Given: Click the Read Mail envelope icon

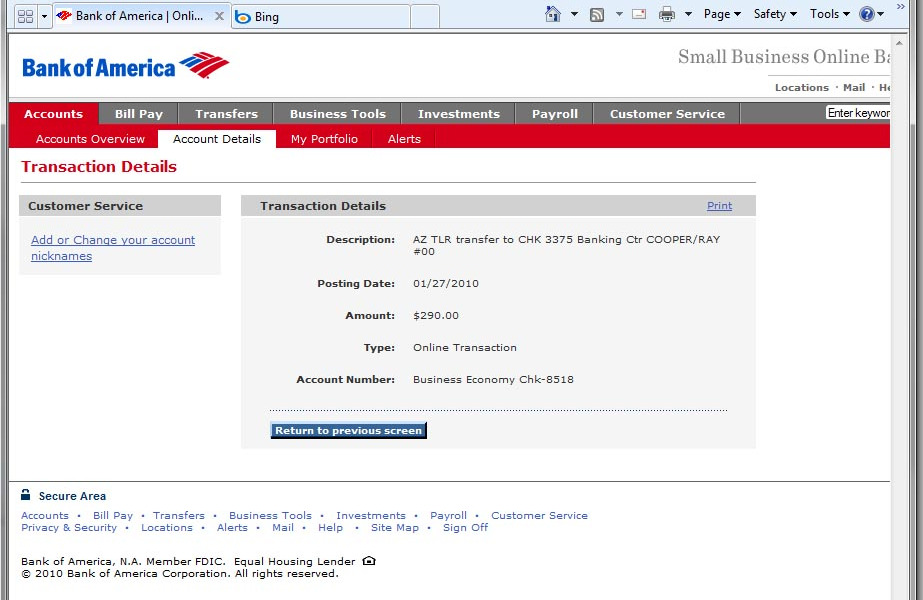Looking at the screenshot, I should pyautogui.click(x=638, y=14).
